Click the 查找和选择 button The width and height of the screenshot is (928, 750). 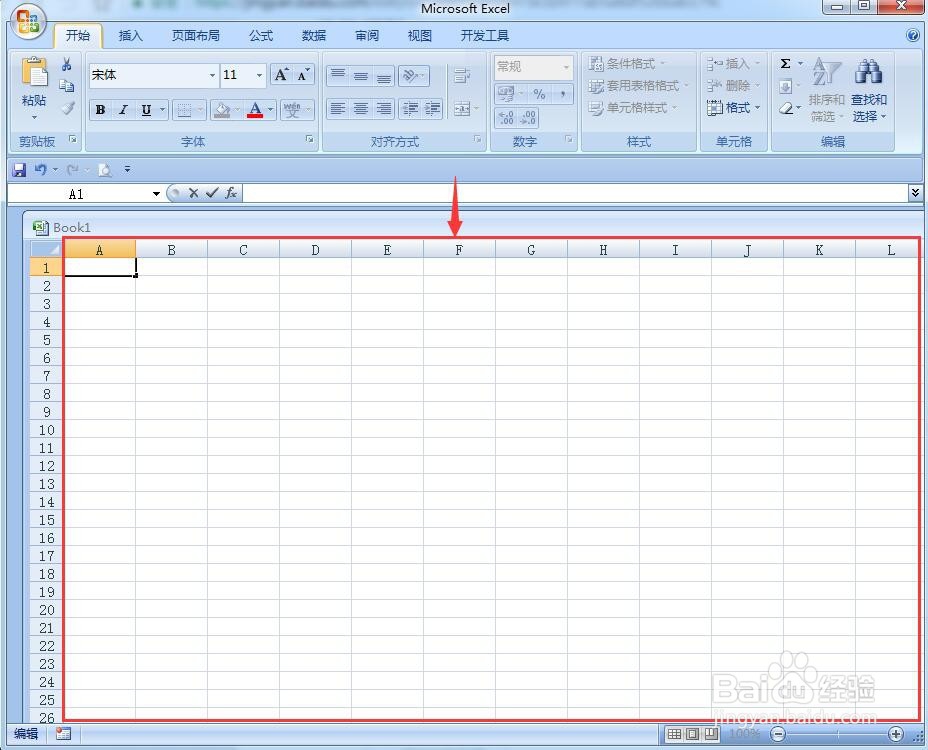[x=869, y=90]
